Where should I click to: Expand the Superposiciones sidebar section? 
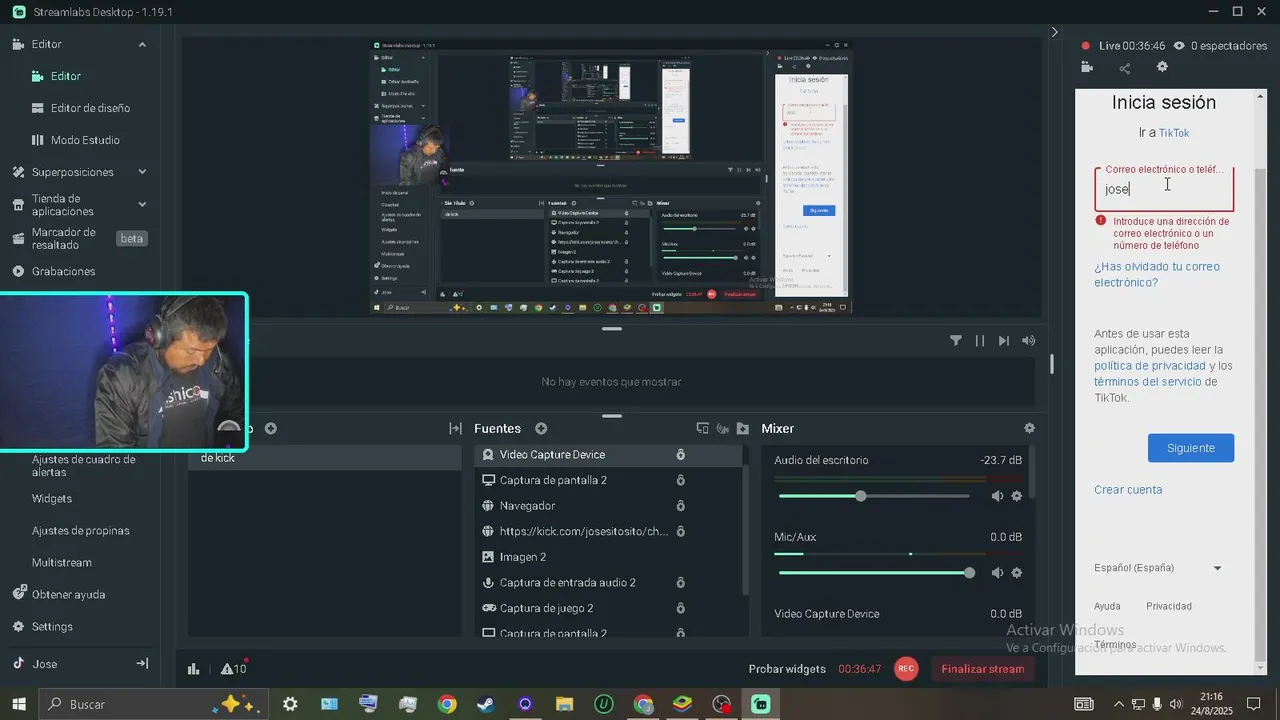coord(142,172)
